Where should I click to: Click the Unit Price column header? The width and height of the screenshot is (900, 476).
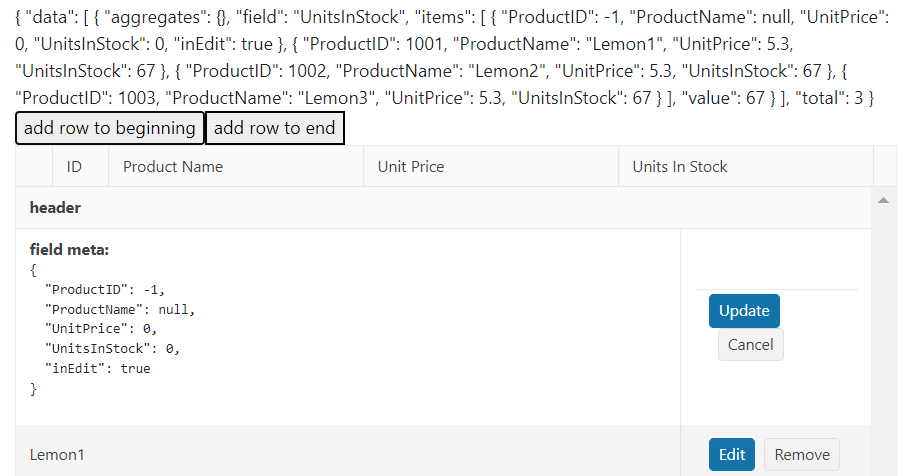411,166
